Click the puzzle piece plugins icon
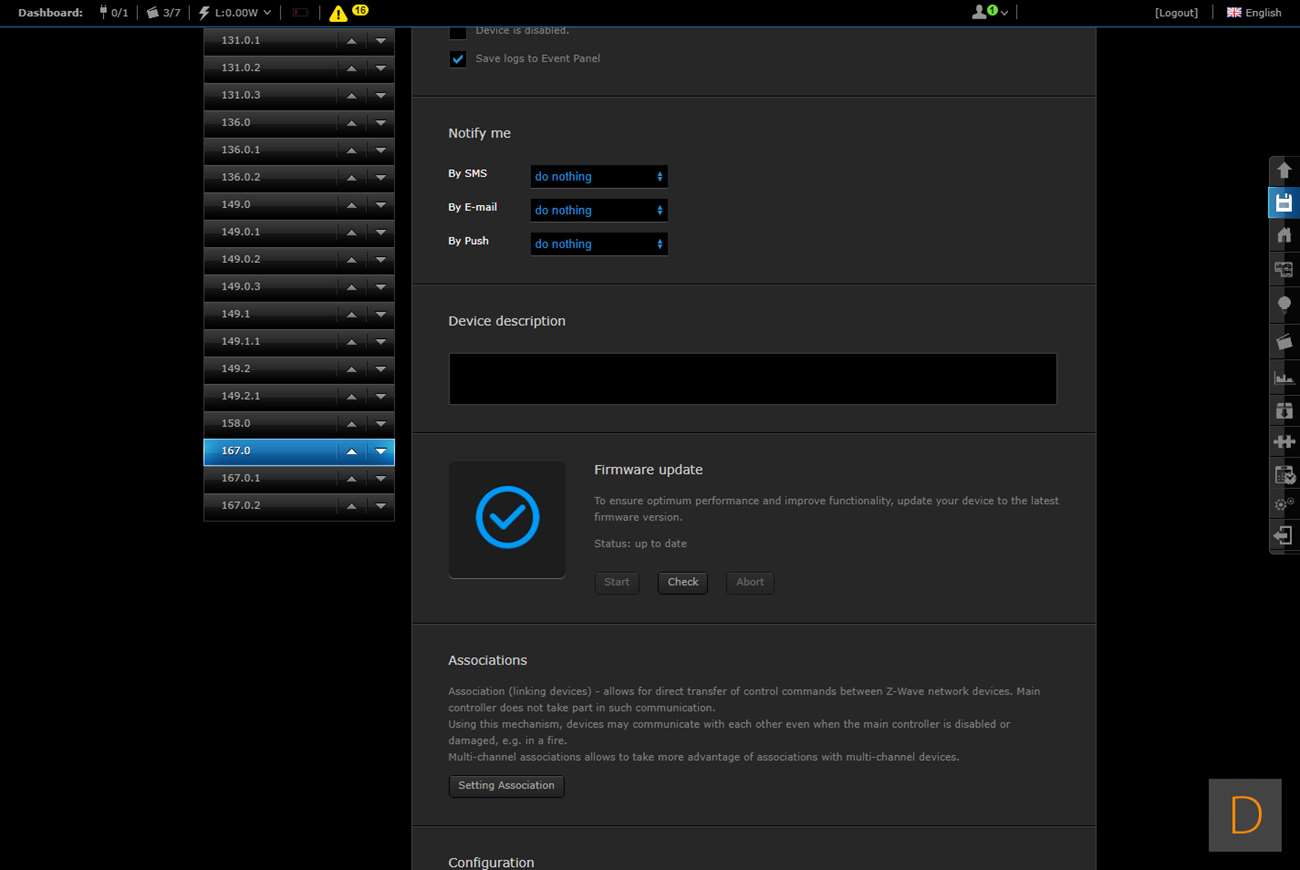This screenshot has width=1300, height=870. tap(1284, 441)
